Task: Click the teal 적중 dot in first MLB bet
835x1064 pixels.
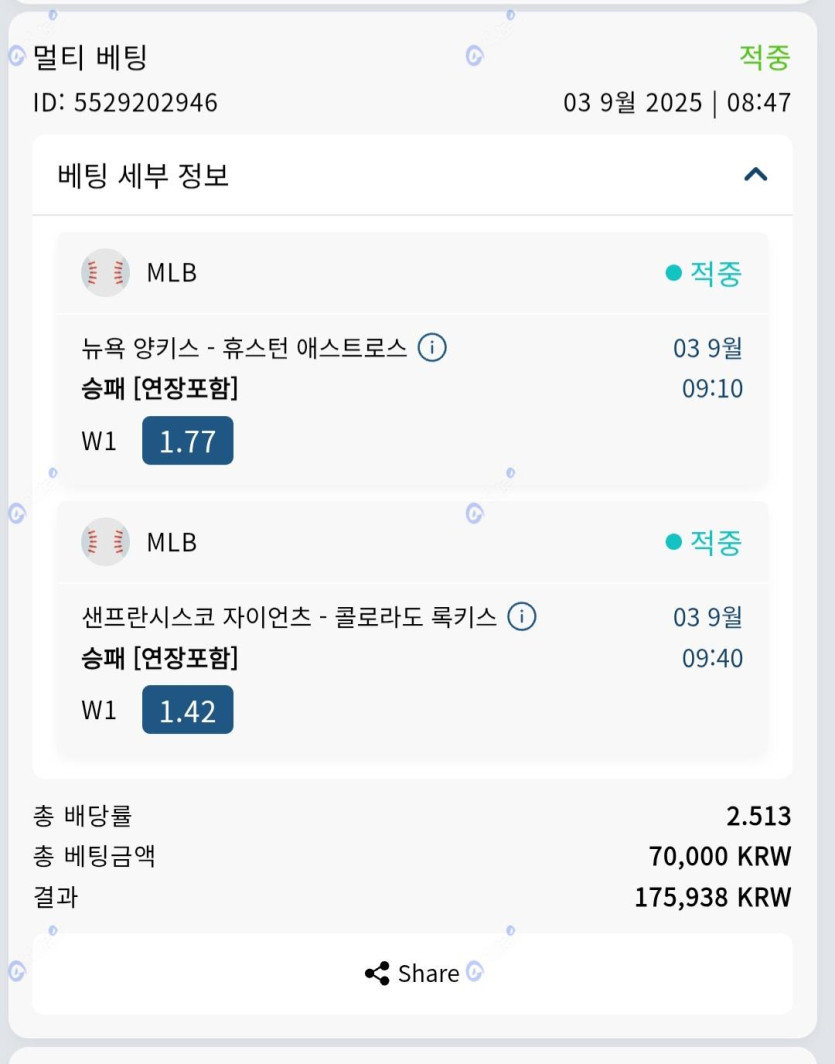Action: [674, 273]
